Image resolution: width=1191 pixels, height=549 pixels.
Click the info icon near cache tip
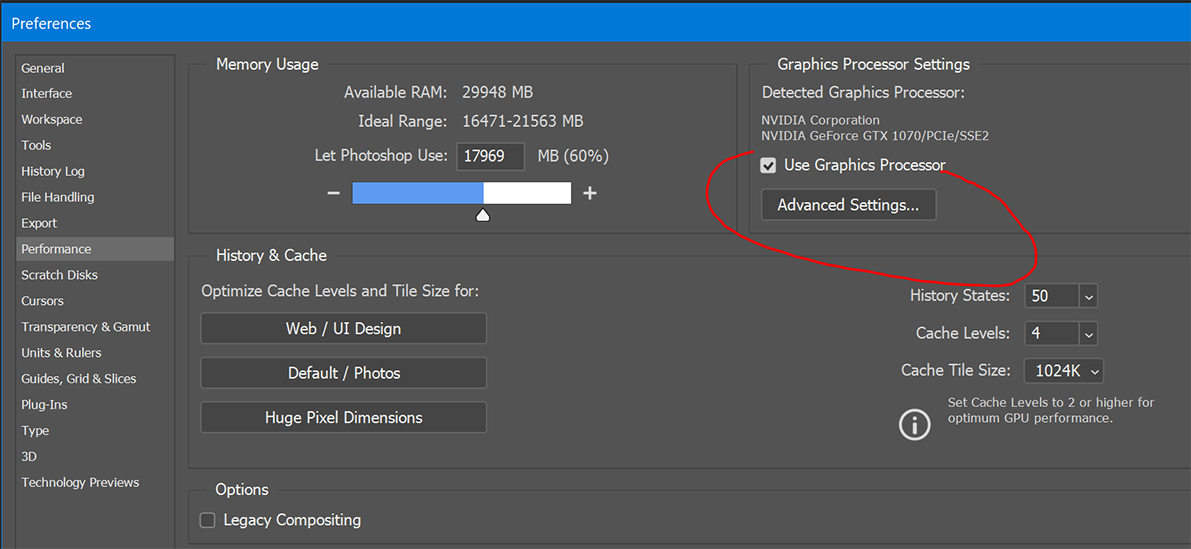pyautogui.click(x=914, y=424)
